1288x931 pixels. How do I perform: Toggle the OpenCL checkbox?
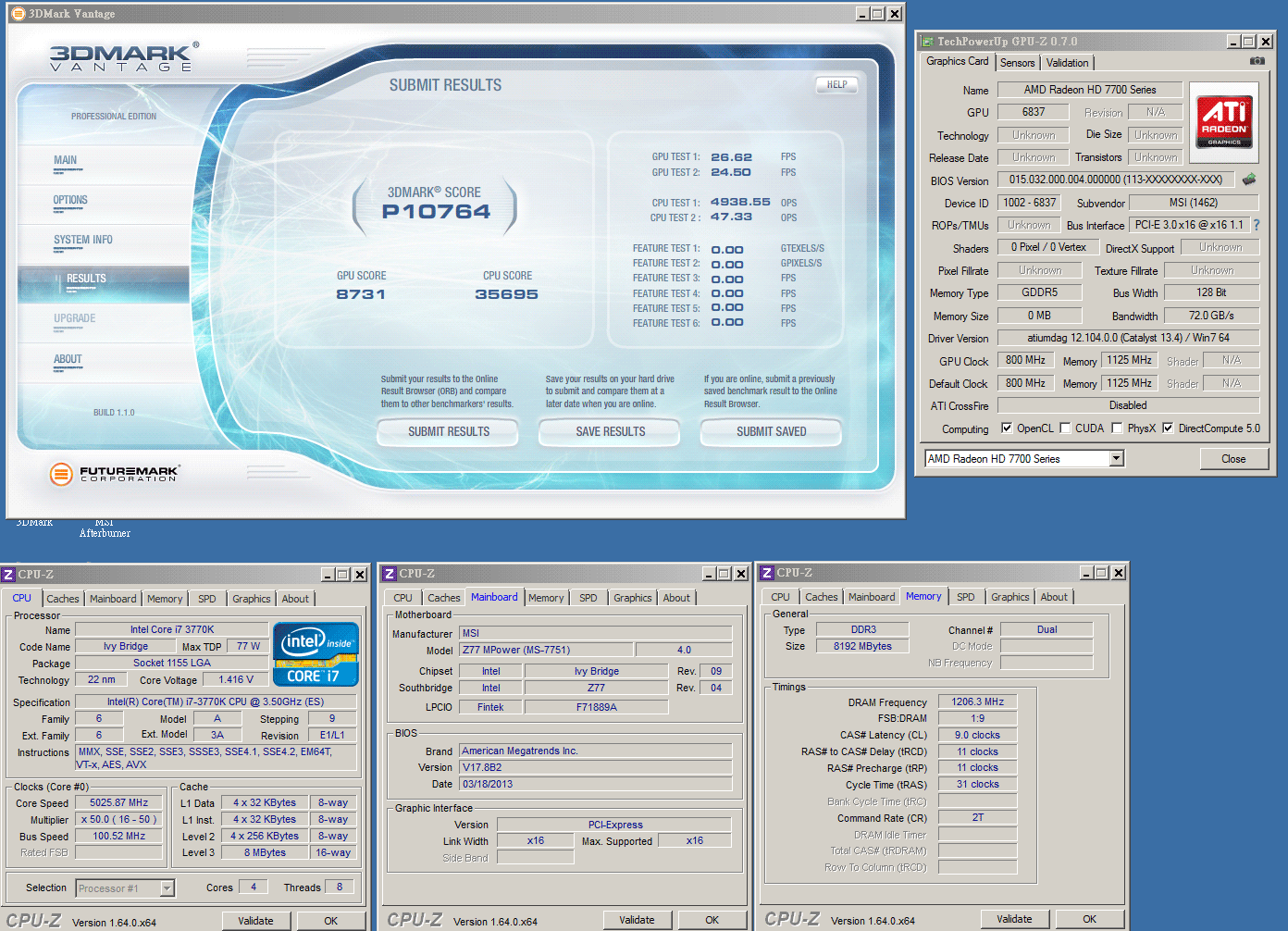coord(1007,428)
